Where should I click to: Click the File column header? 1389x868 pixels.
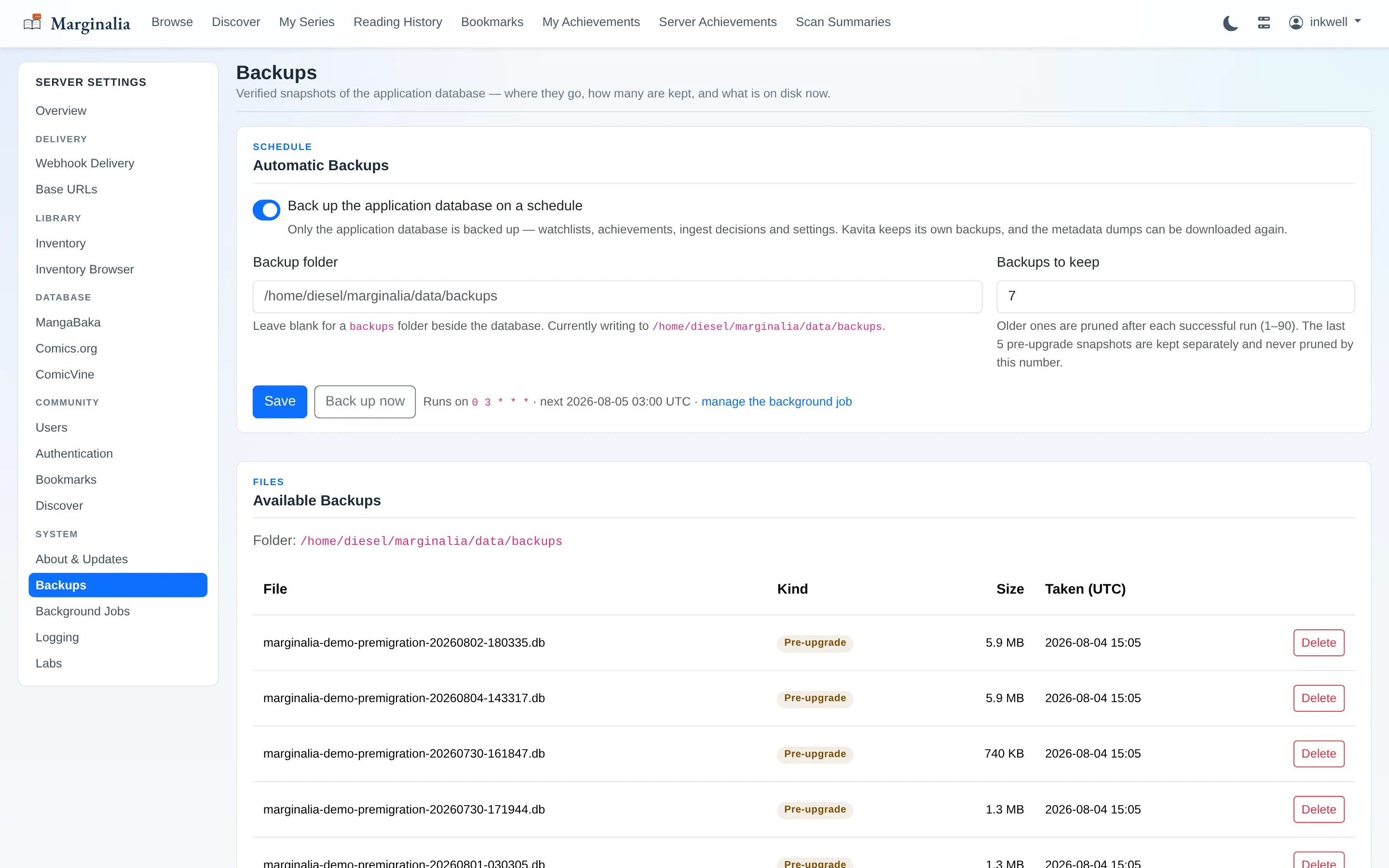(x=275, y=589)
